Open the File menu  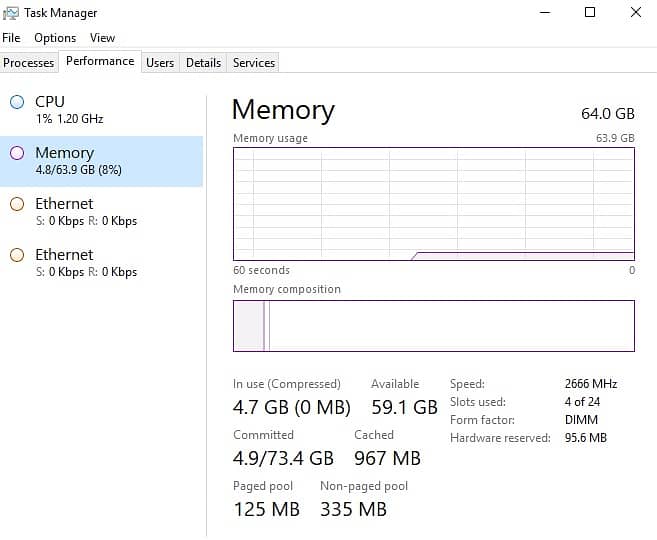pyautogui.click(x=11, y=38)
